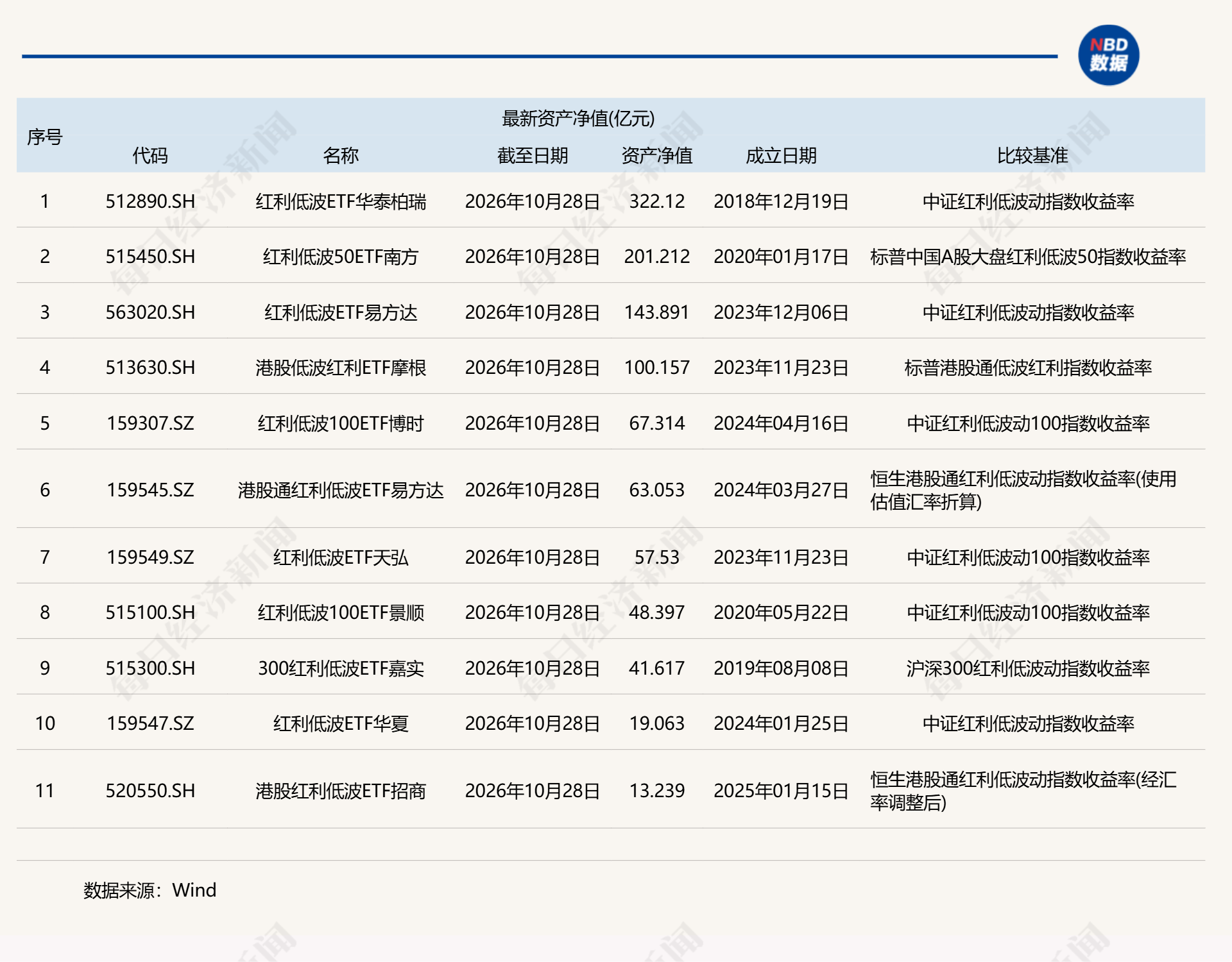Viewport: 1232px width, 962px height.
Task: Select fund name 港股通红利低波ETF易方达
Action: [341, 490]
